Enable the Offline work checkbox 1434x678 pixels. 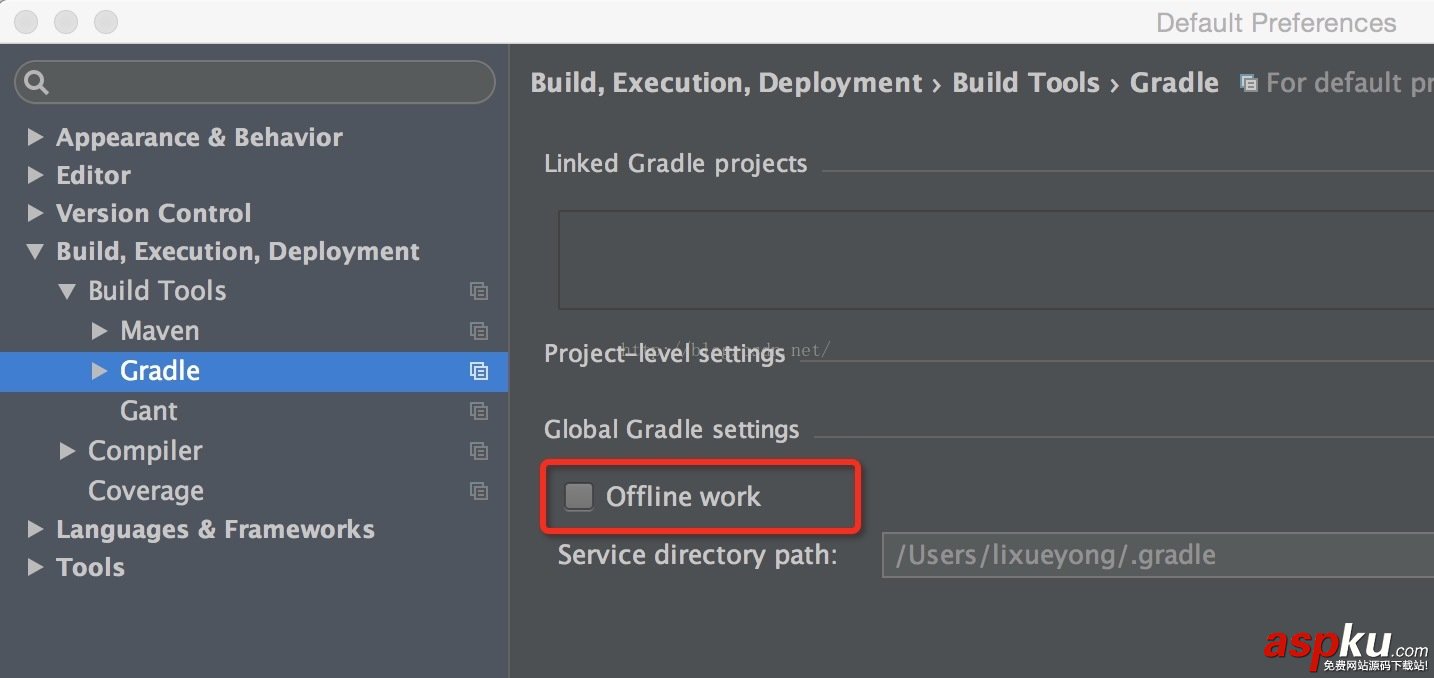tap(578, 496)
